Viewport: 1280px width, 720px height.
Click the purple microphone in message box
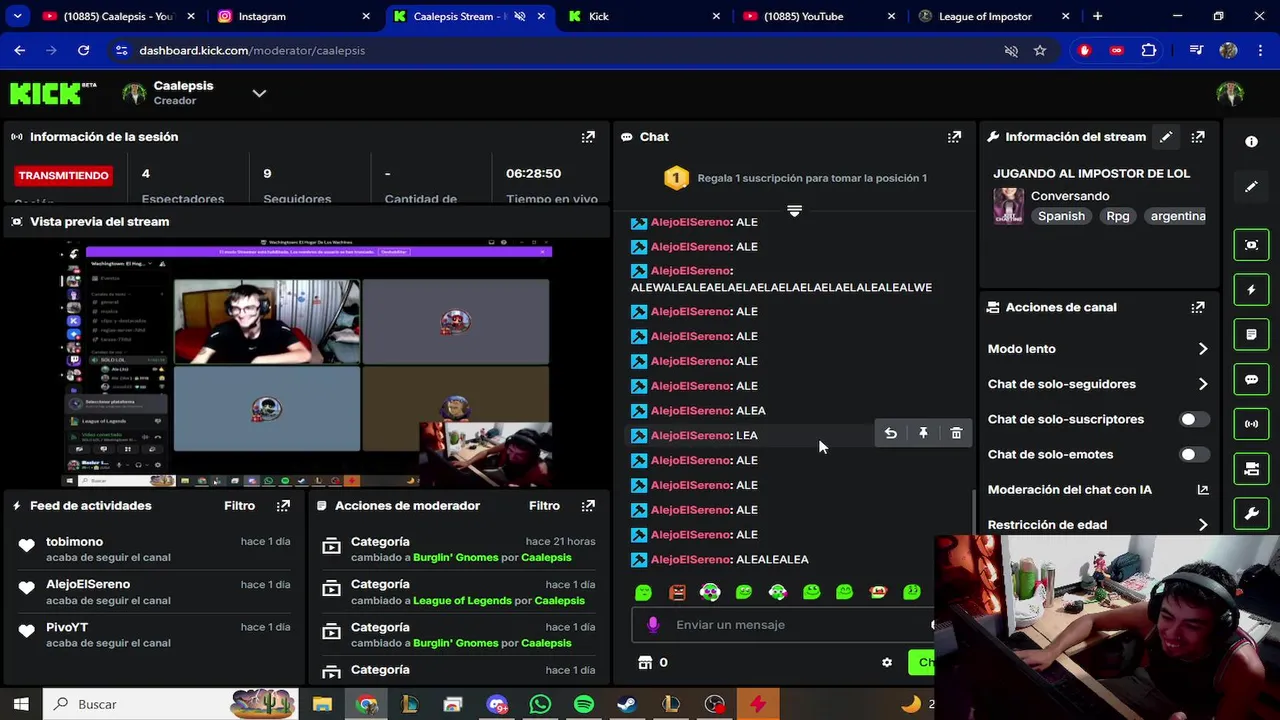click(x=653, y=625)
